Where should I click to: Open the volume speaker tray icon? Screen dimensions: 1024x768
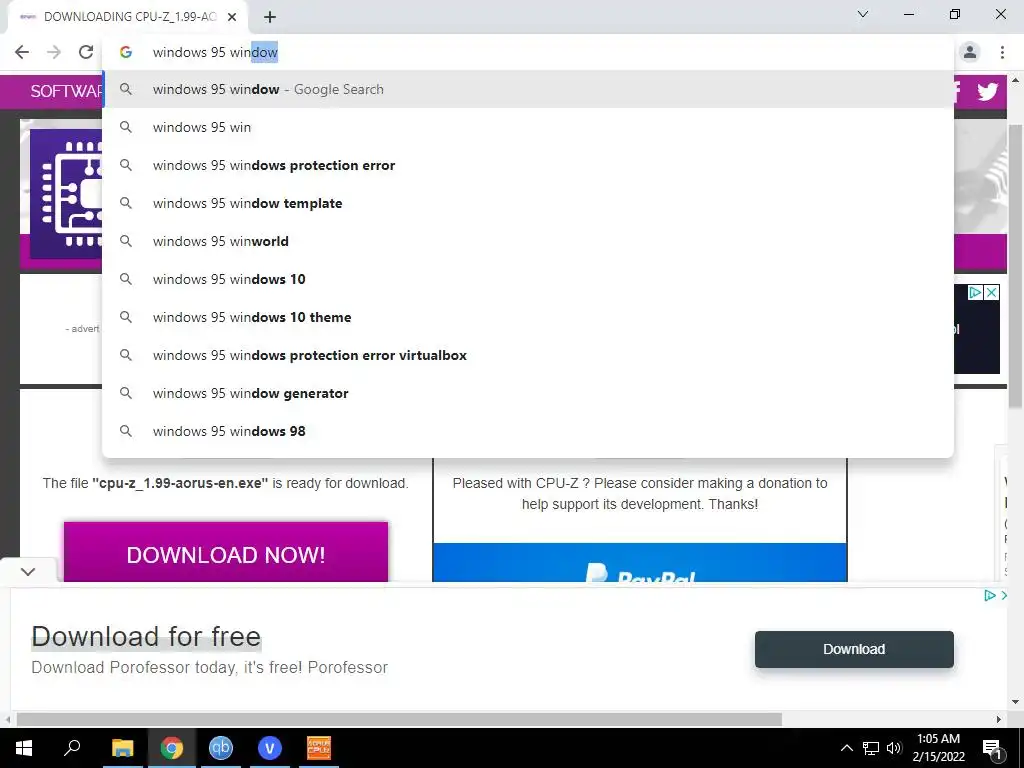894,748
